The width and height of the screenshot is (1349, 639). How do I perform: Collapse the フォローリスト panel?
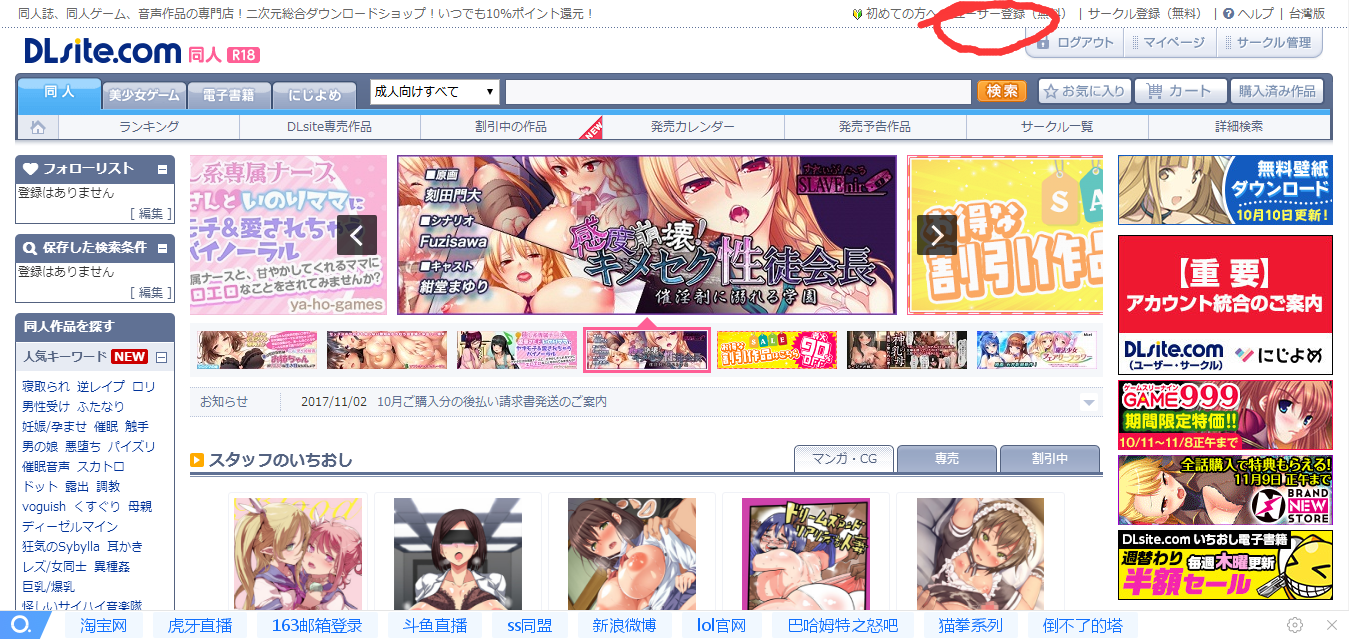[x=162, y=170]
